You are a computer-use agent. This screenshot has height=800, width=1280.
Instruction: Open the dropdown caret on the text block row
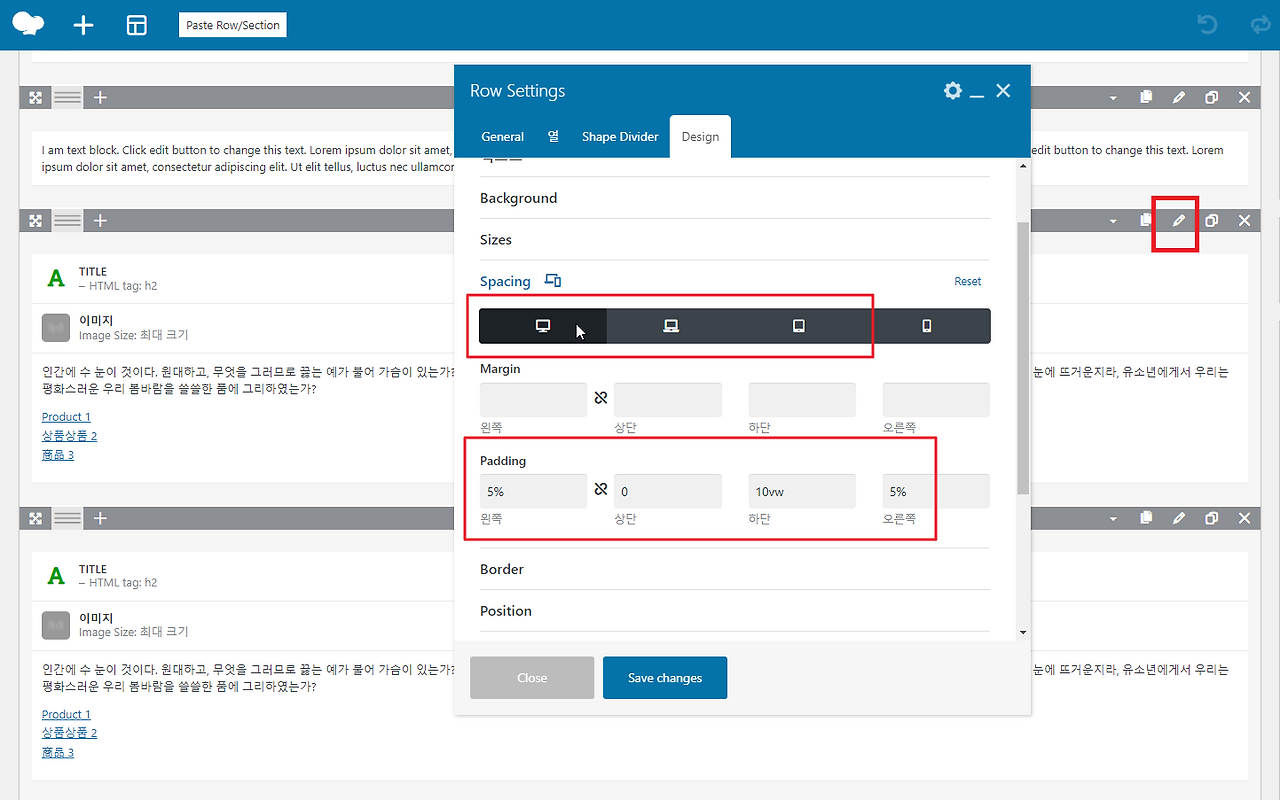[x=1113, y=98]
